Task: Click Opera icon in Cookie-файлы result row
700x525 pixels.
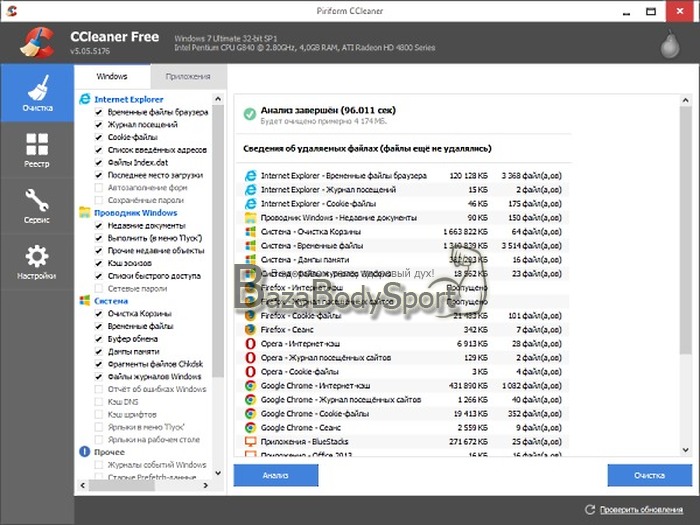Action: (x=250, y=371)
